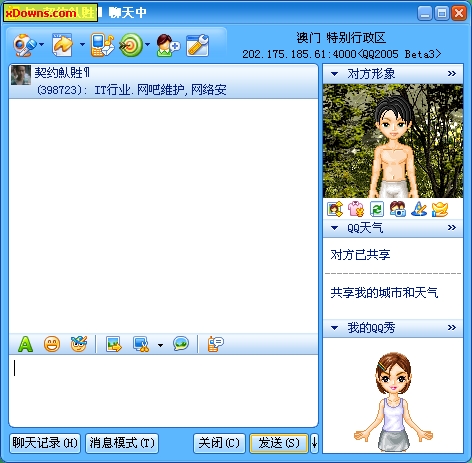The image size is (472, 463).
Task: Click the gold ingot gift icon
Action: (x=440, y=209)
